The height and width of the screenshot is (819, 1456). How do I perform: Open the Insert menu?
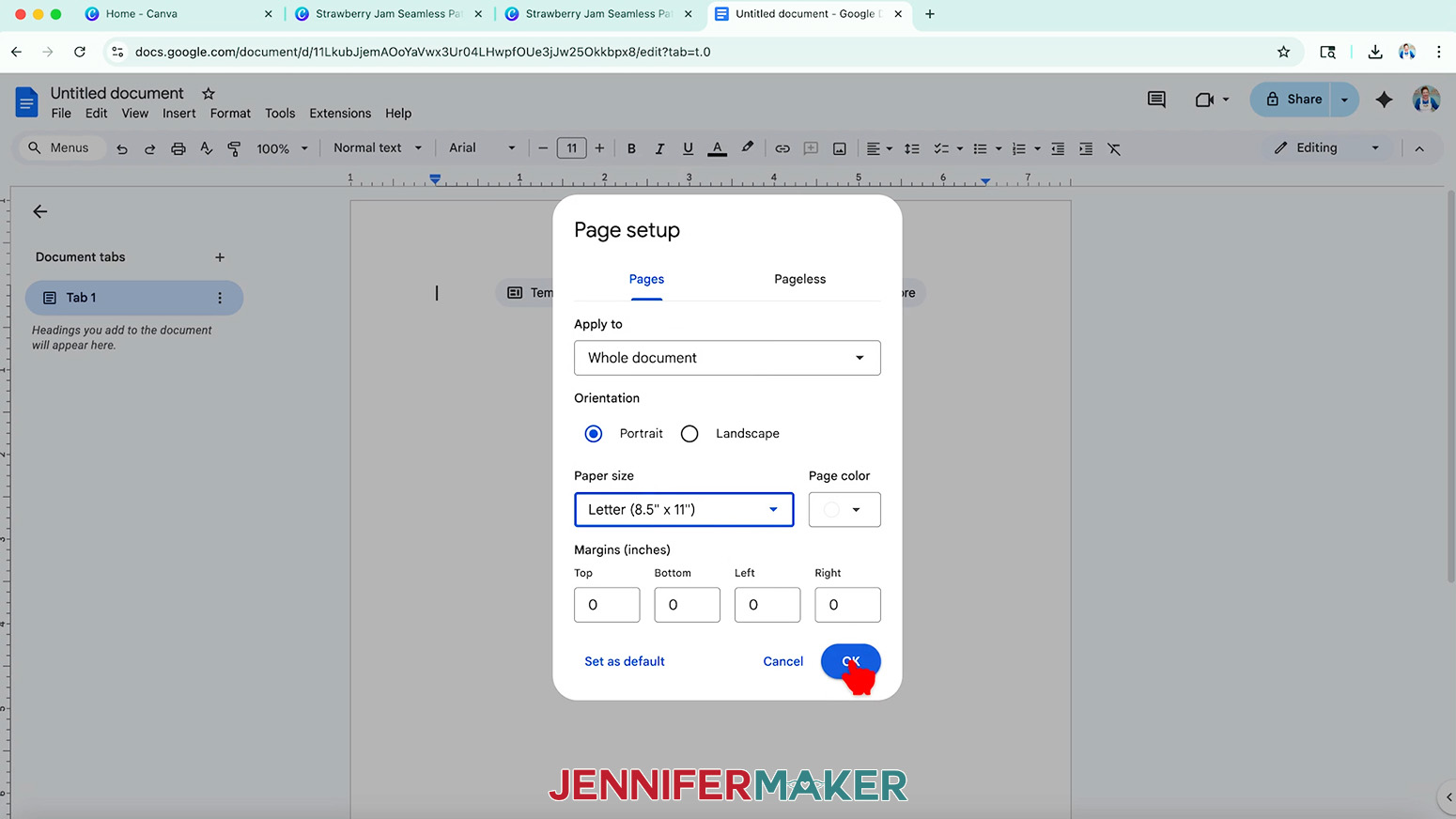click(x=178, y=113)
